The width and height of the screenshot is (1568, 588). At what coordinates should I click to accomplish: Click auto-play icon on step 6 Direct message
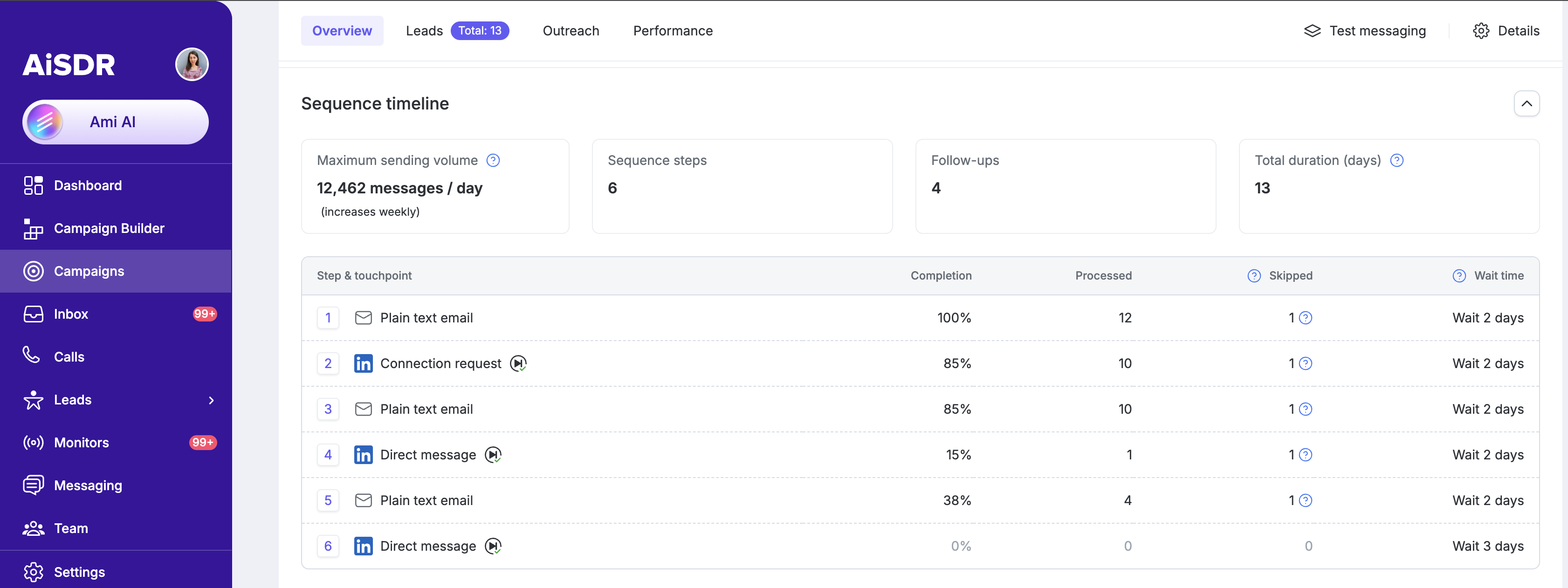pos(493,546)
